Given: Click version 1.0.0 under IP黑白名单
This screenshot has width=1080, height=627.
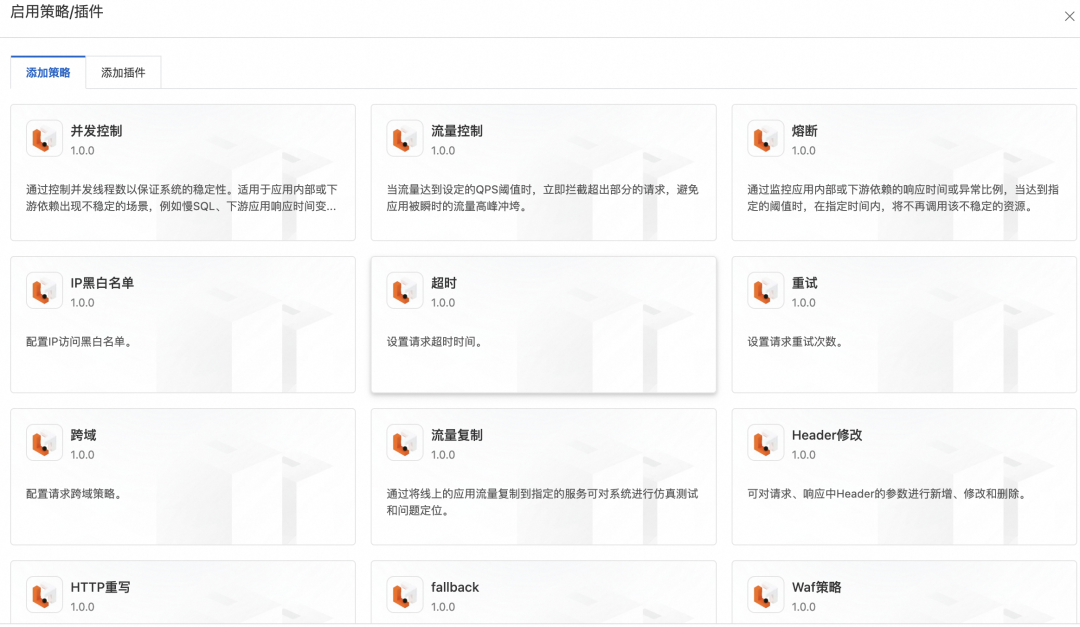Looking at the screenshot, I should point(83,303).
